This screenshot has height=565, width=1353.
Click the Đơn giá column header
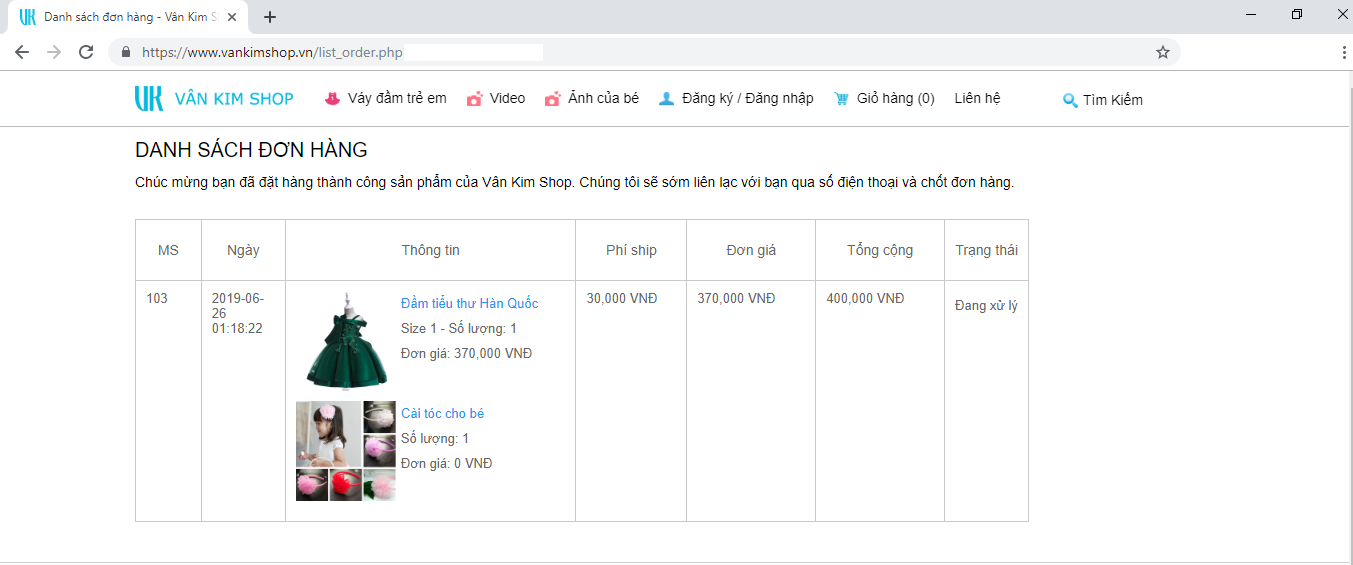[751, 250]
